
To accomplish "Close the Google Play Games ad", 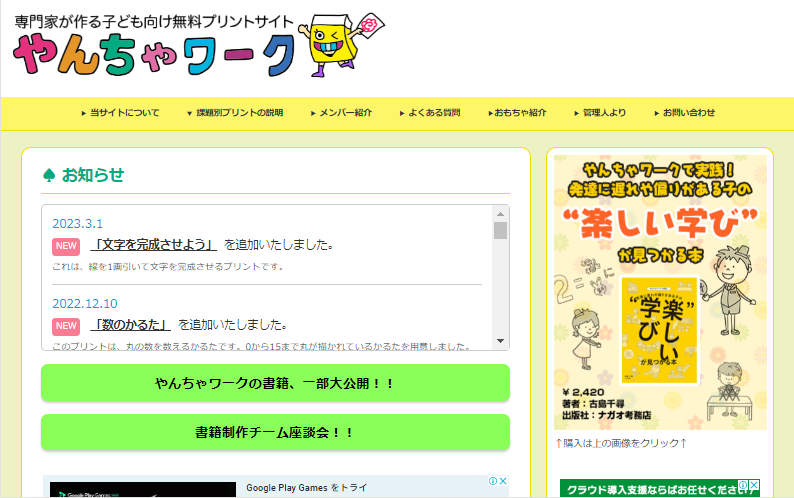I will tap(503, 481).
